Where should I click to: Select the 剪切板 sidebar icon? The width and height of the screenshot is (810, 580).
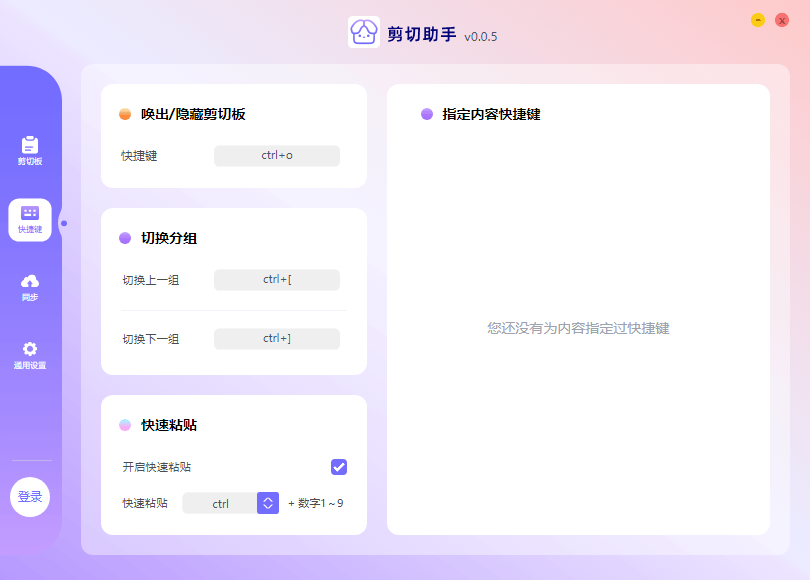pos(30,146)
